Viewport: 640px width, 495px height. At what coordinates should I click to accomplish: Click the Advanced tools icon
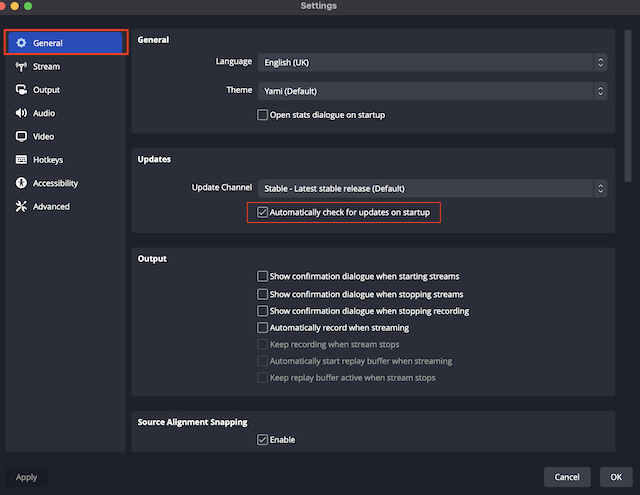21,206
